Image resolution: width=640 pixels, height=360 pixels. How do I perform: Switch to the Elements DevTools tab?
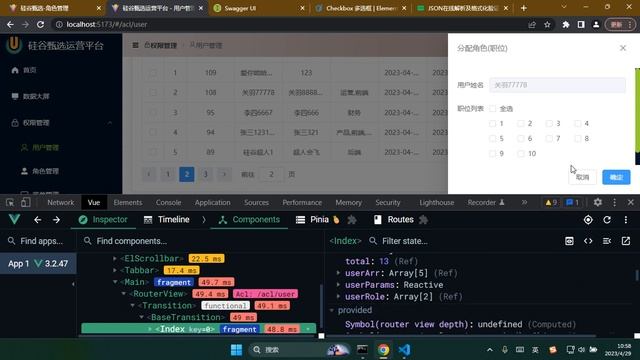coord(128,202)
